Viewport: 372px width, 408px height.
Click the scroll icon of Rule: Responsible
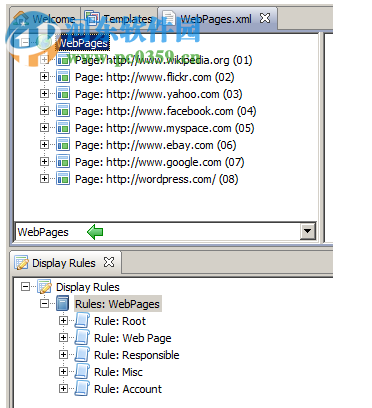82,355
